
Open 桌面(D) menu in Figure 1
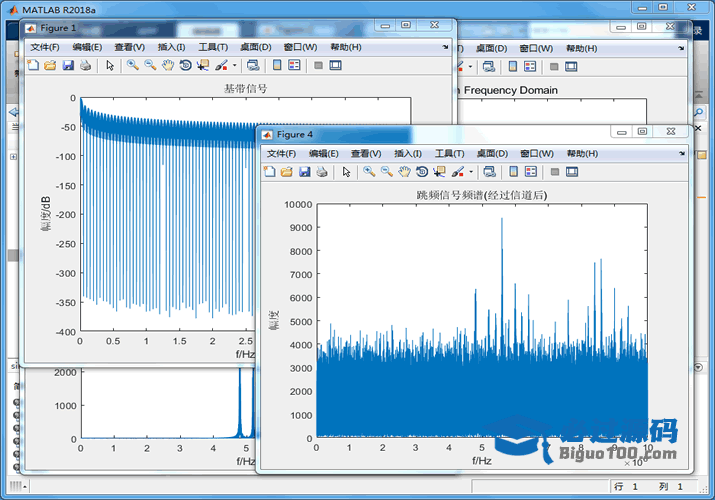pos(256,47)
